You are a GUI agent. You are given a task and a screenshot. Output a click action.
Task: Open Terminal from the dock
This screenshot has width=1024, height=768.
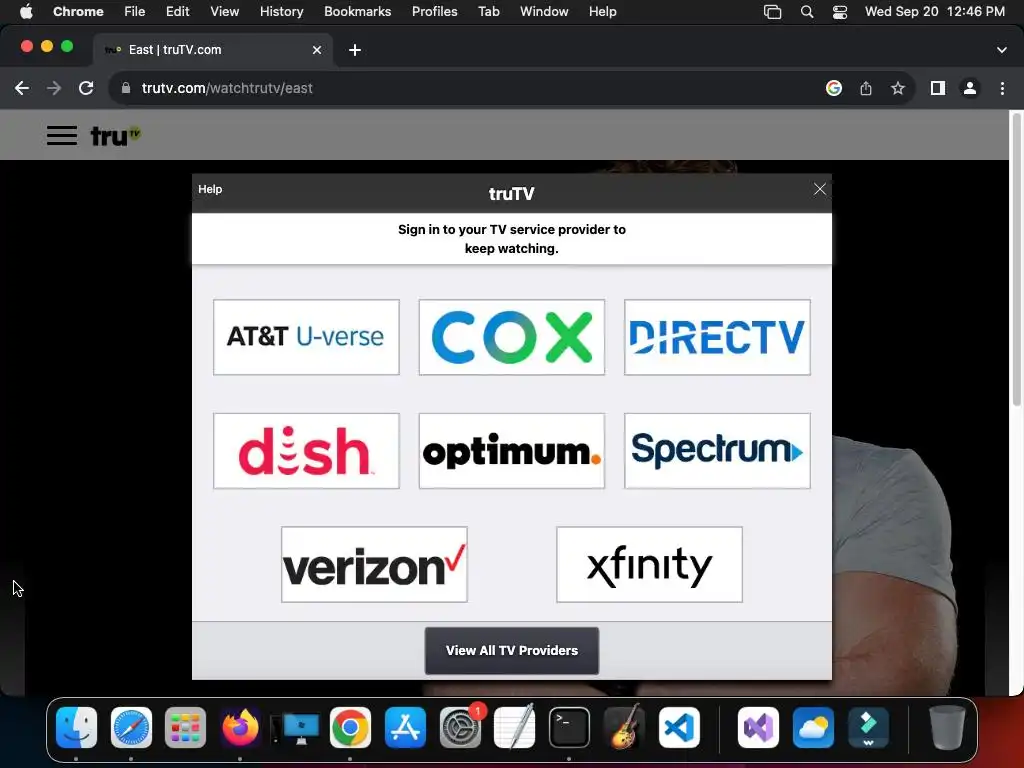(569, 727)
